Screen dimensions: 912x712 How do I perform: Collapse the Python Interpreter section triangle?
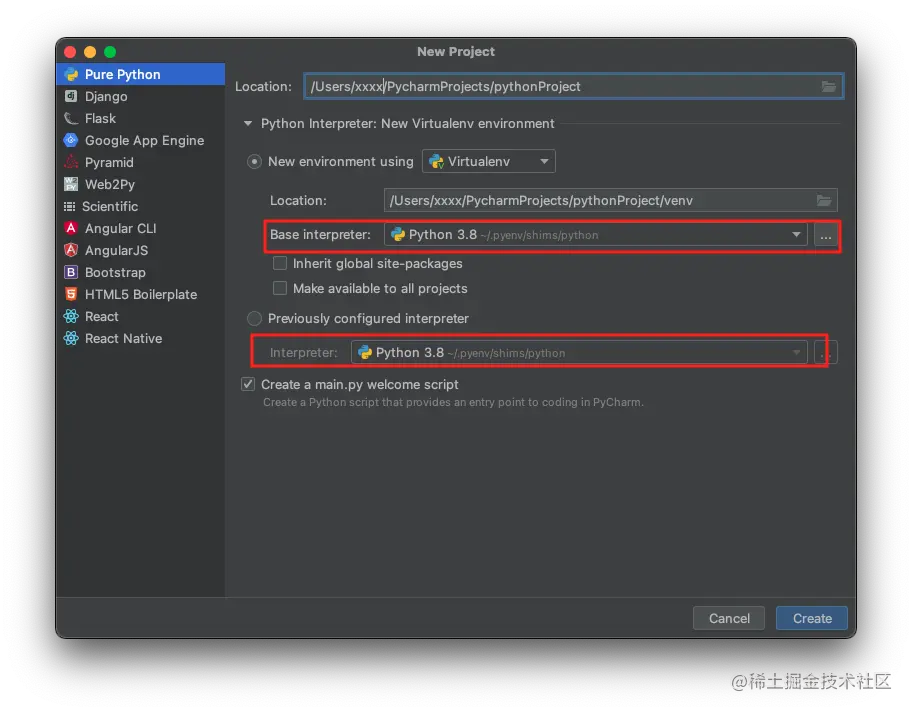[248, 123]
